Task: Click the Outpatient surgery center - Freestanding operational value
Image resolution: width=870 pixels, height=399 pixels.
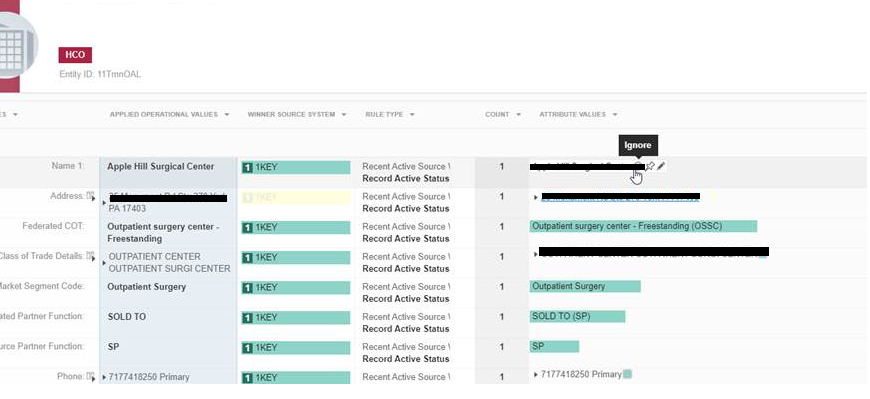Action: [163, 233]
